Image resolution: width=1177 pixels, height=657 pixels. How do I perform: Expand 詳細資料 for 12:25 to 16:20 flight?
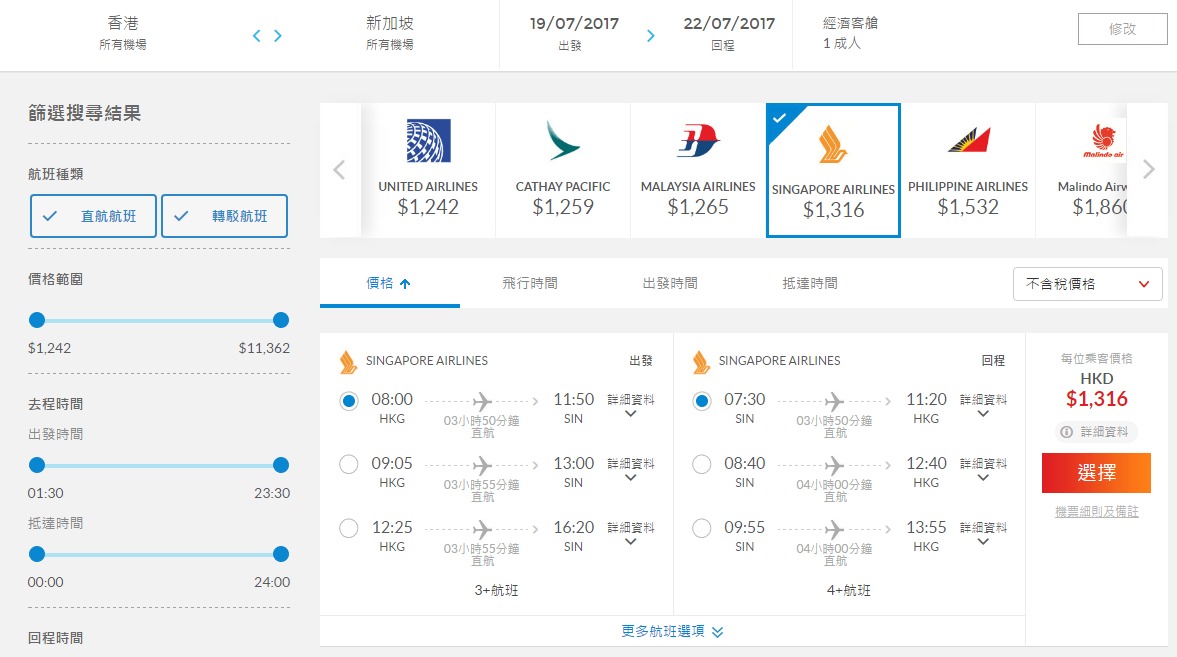coord(631,533)
